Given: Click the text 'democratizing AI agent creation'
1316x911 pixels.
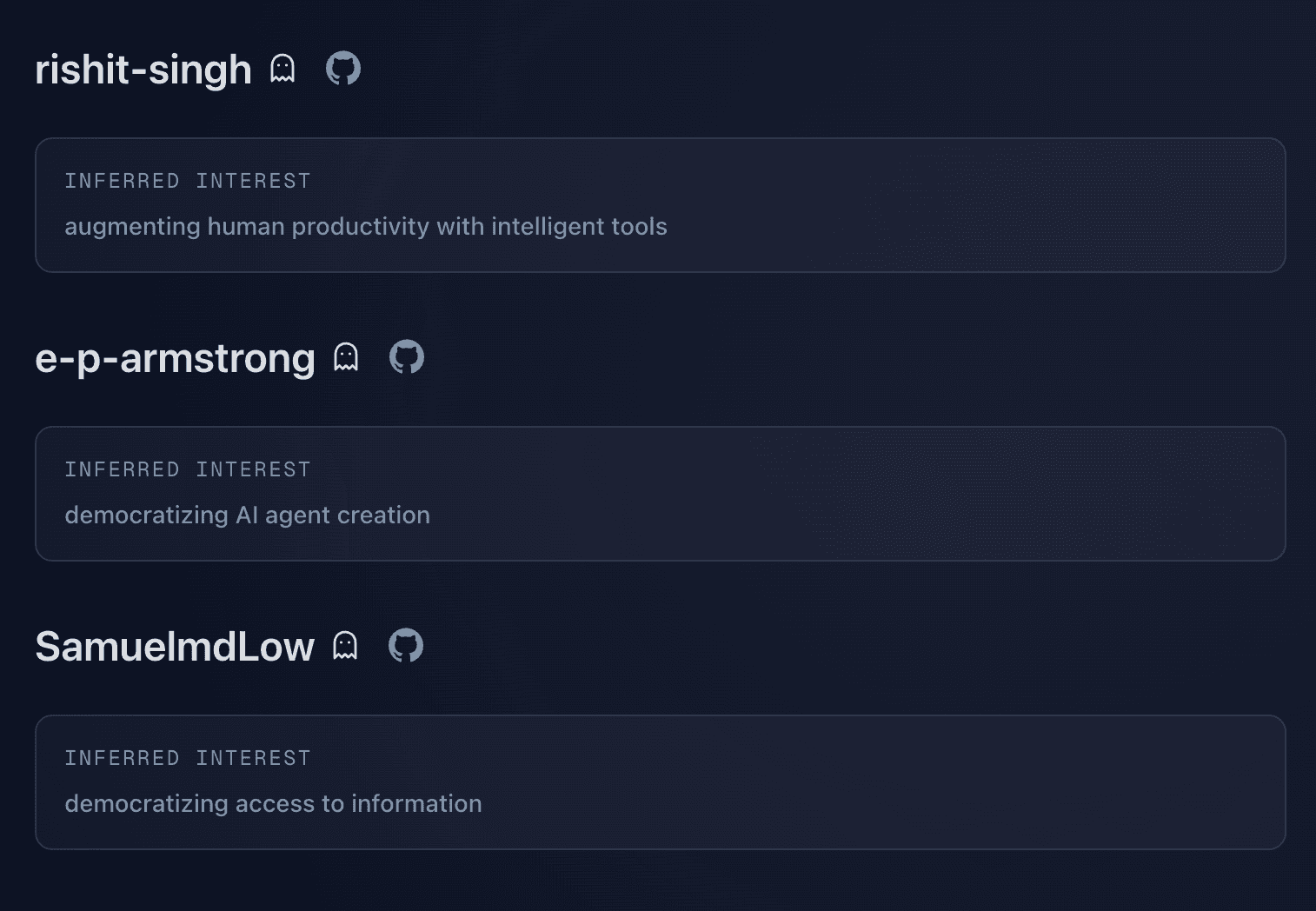Looking at the screenshot, I should coord(247,515).
